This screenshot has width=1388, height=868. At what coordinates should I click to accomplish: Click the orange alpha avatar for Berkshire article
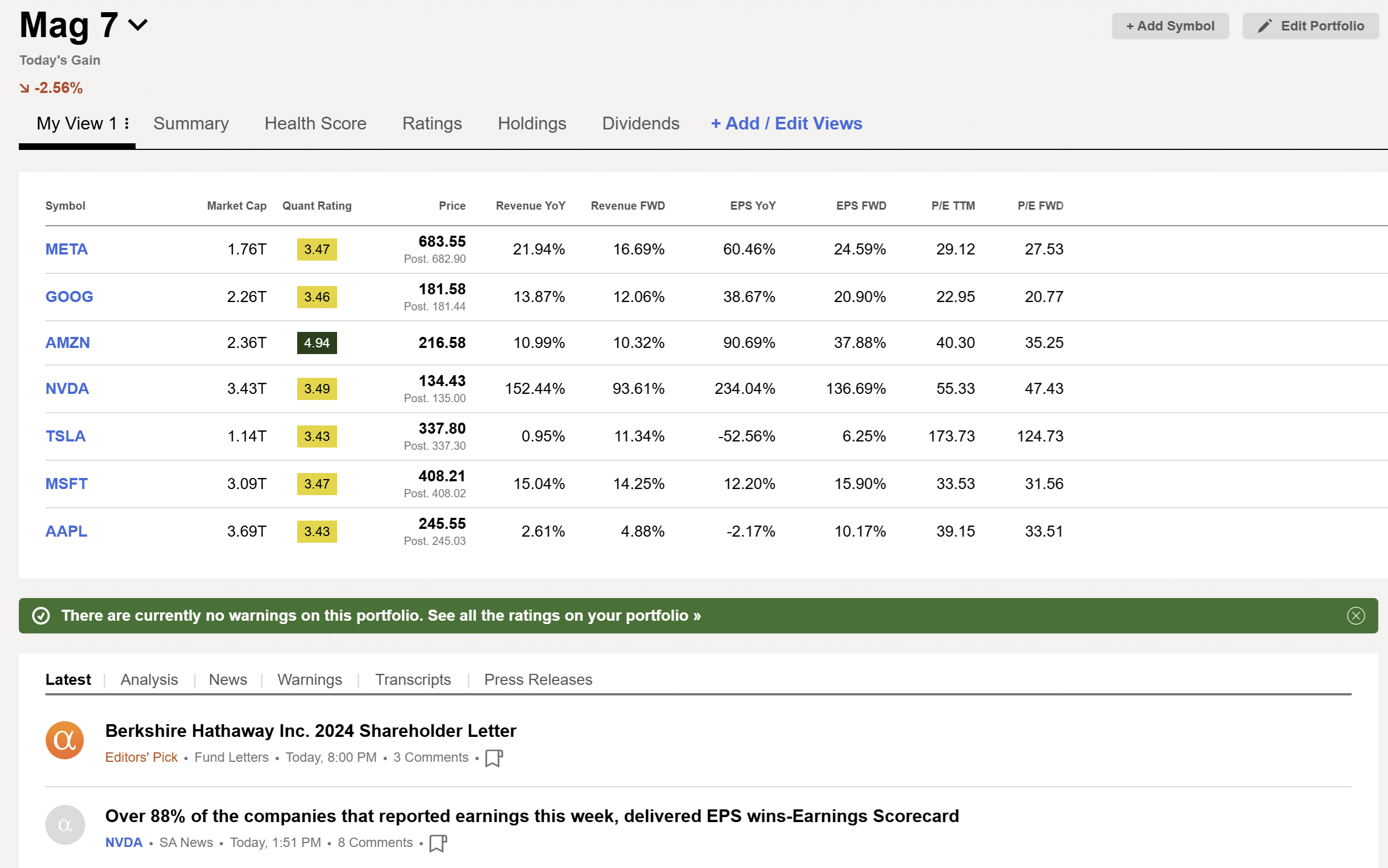coord(65,740)
